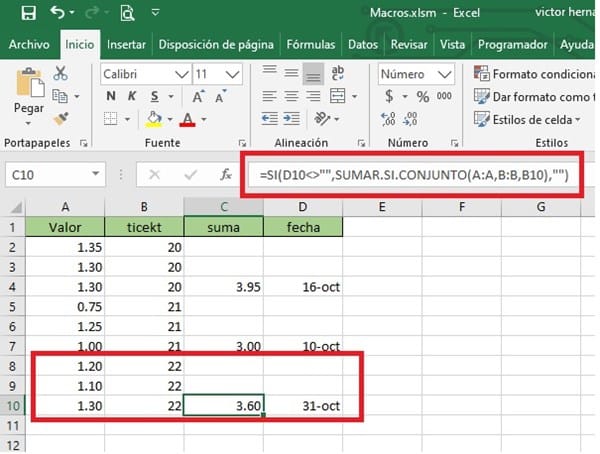Click the insert function fx icon
Screen dimensions: 600x454
[226, 175]
